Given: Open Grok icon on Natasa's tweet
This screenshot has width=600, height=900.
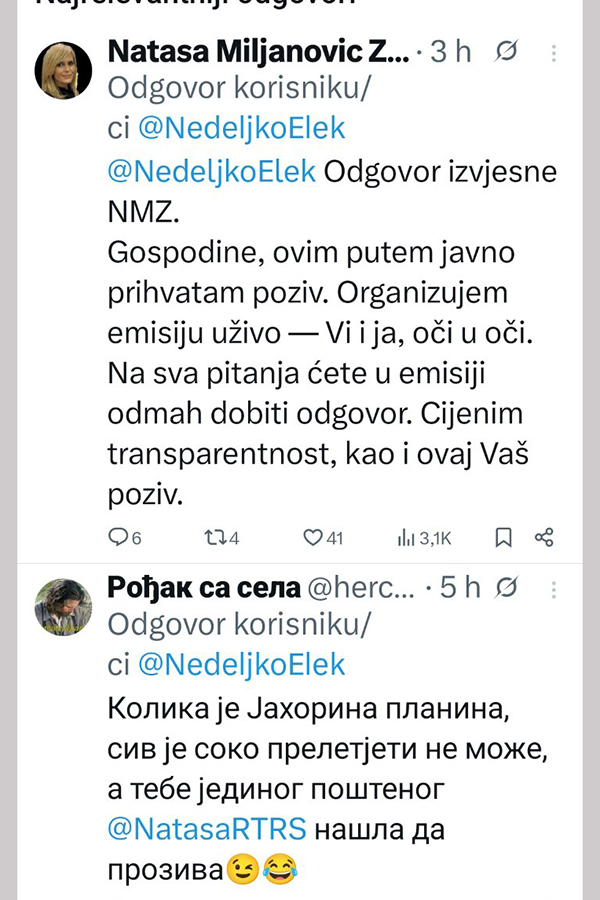Looking at the screenshot, I should coord(508,52).
